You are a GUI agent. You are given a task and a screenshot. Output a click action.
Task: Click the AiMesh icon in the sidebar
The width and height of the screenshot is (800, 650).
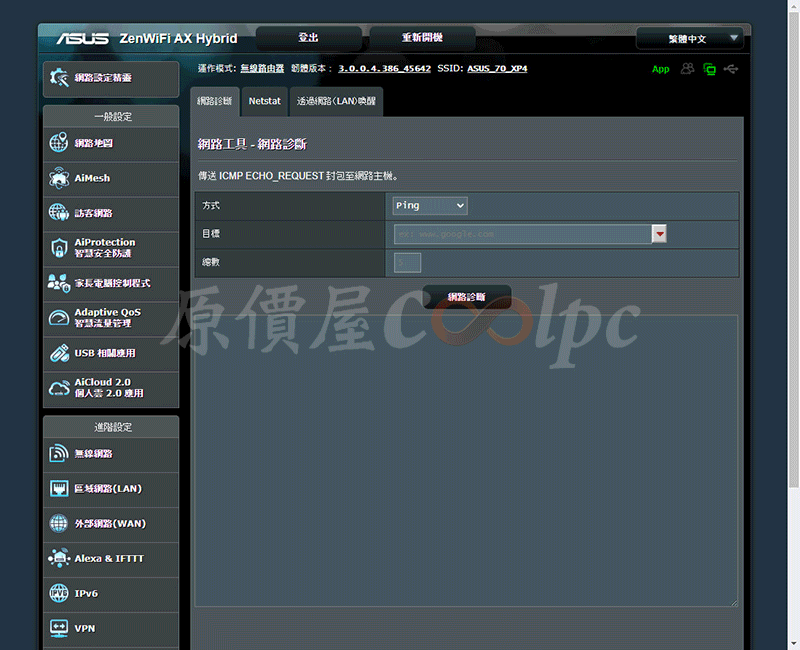(59, 178)
